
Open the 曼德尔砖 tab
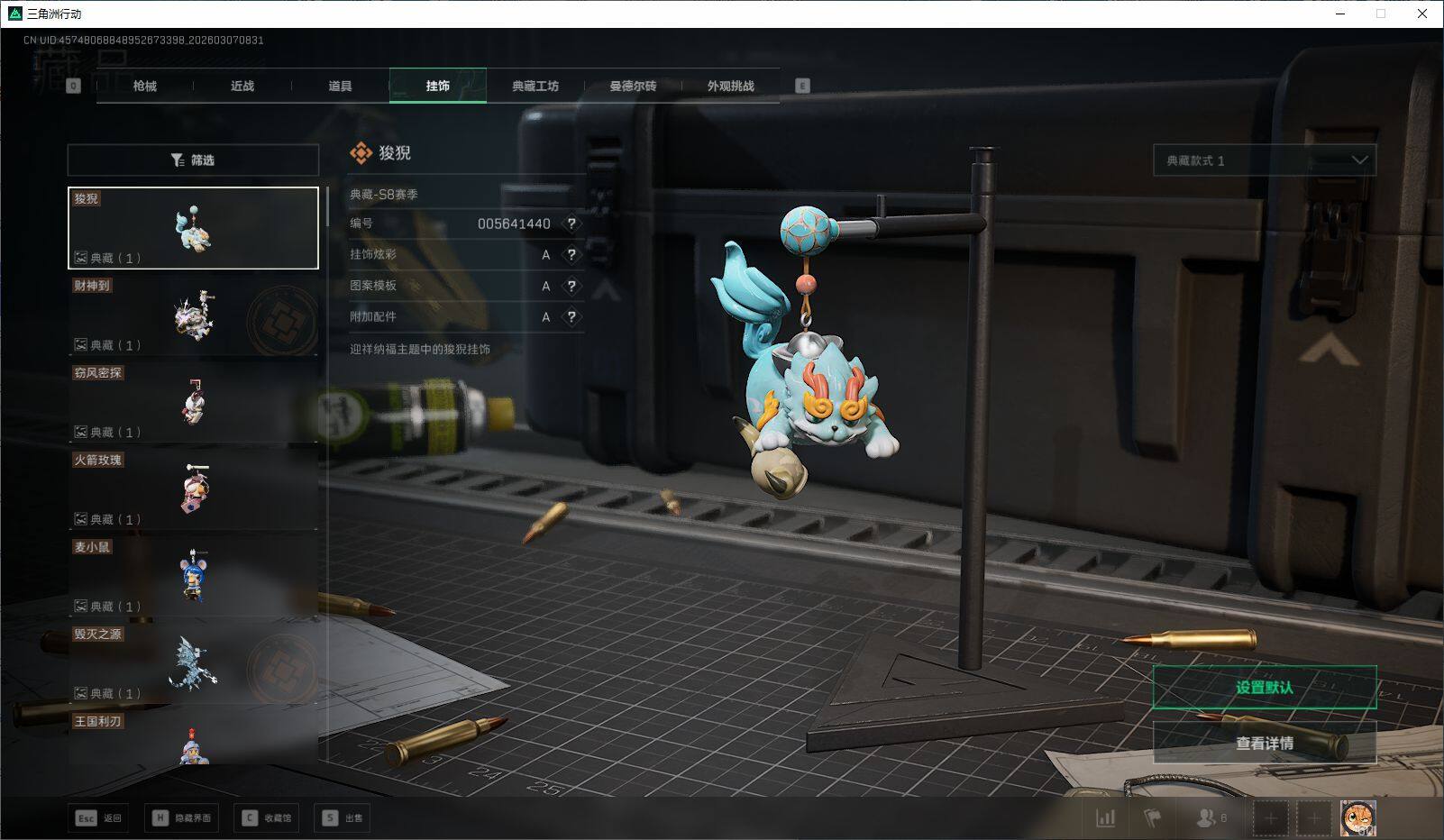(x=633, y=86)
